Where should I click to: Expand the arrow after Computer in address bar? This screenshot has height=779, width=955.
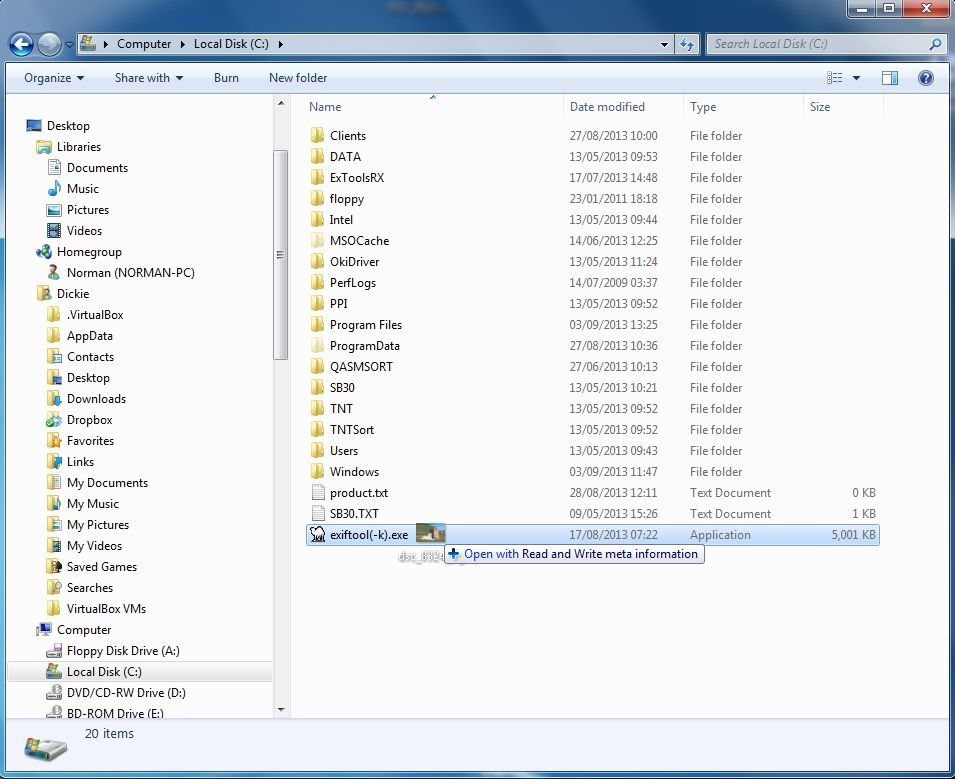(182, 44)
